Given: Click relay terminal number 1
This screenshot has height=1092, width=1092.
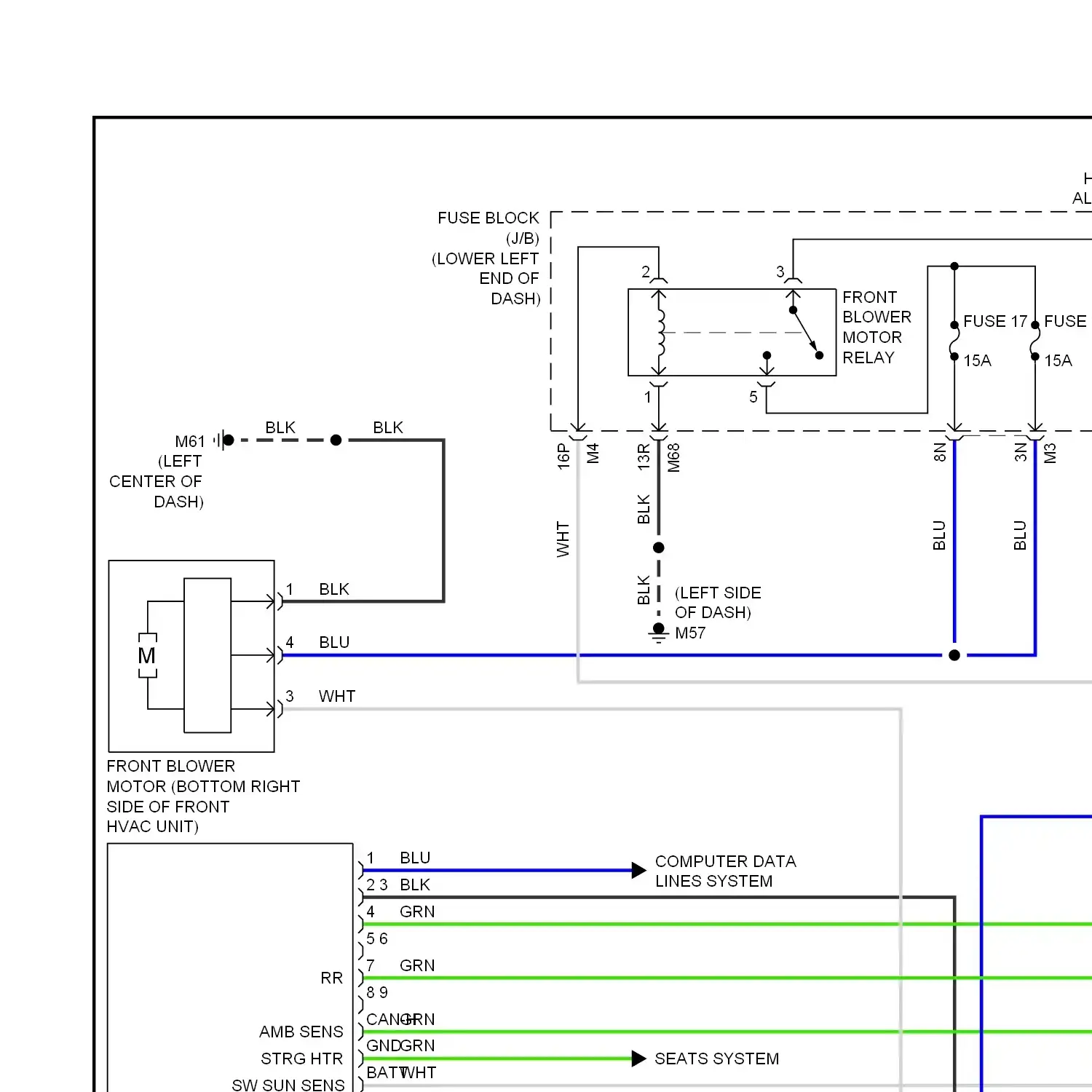Looking at the screenshot, I should click(x=648, y=397).
